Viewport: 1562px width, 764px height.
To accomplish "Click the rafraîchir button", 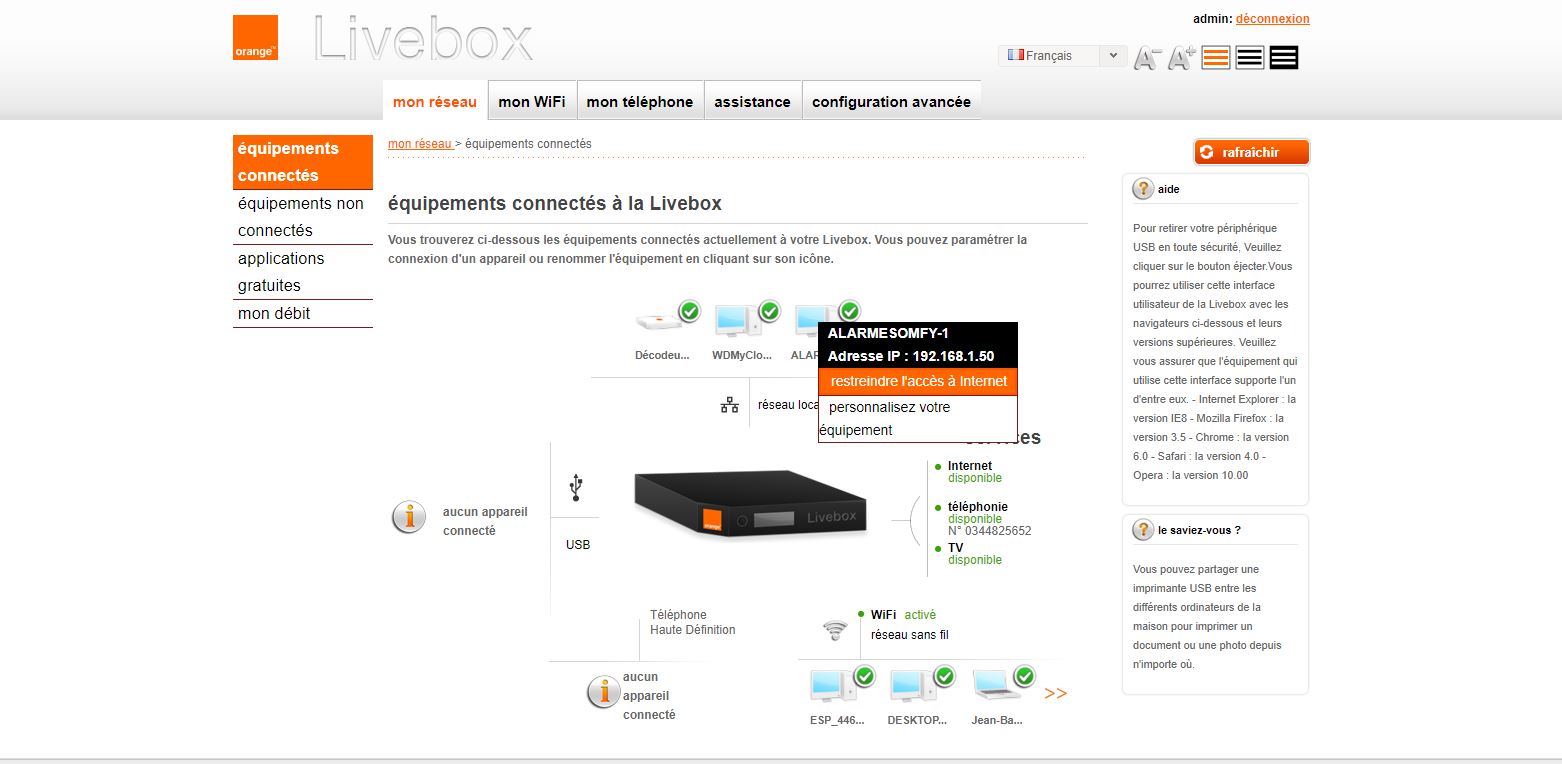I will (x=1251, y=152).
